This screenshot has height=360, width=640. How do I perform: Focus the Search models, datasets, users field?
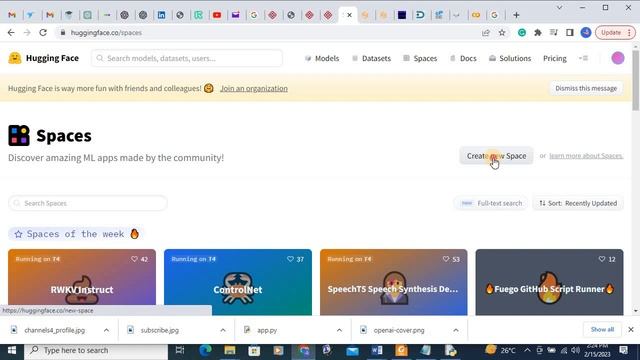point(187,58)
